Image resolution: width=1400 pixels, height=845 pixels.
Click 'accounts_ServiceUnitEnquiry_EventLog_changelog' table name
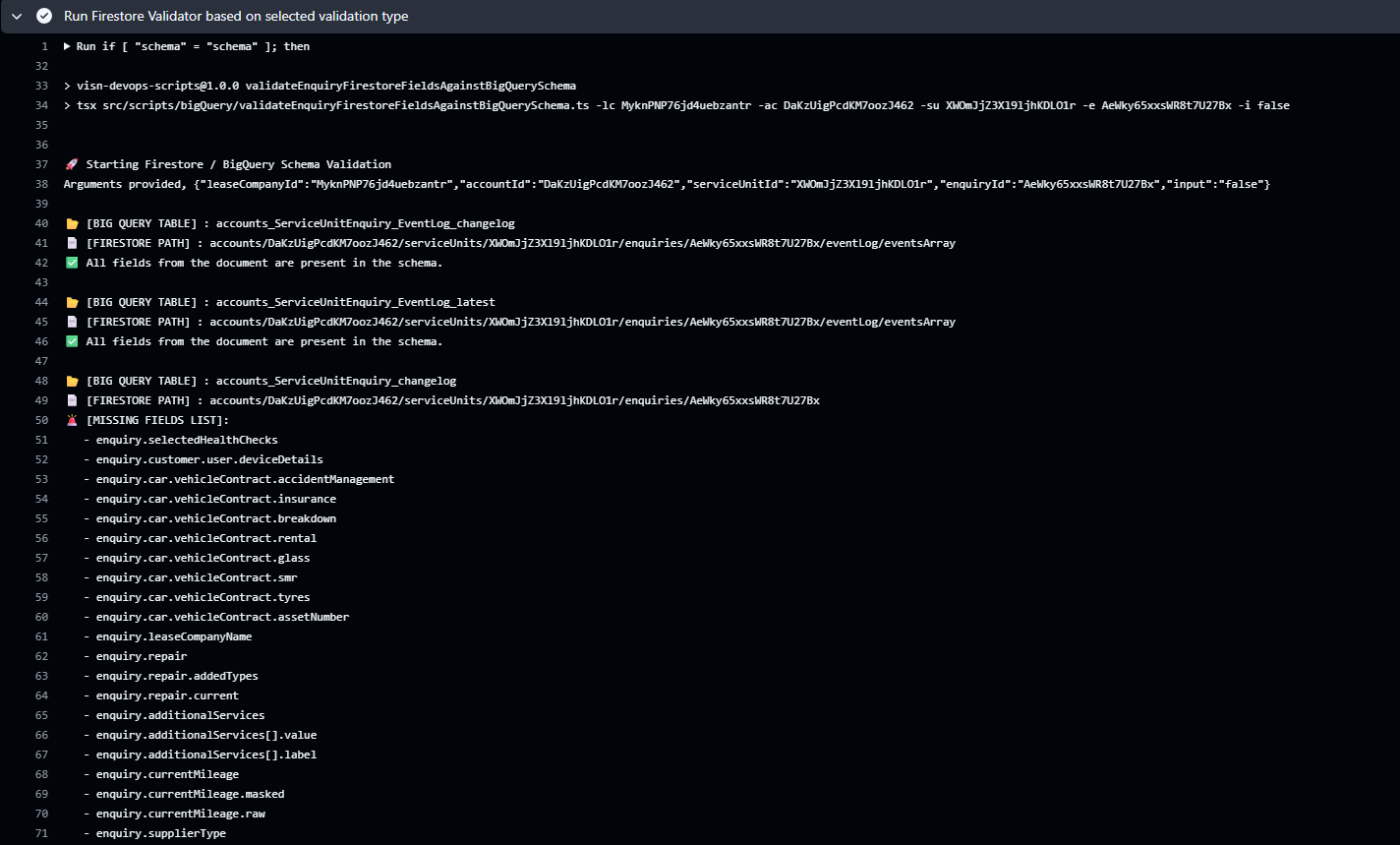click(x=366, y=223)
